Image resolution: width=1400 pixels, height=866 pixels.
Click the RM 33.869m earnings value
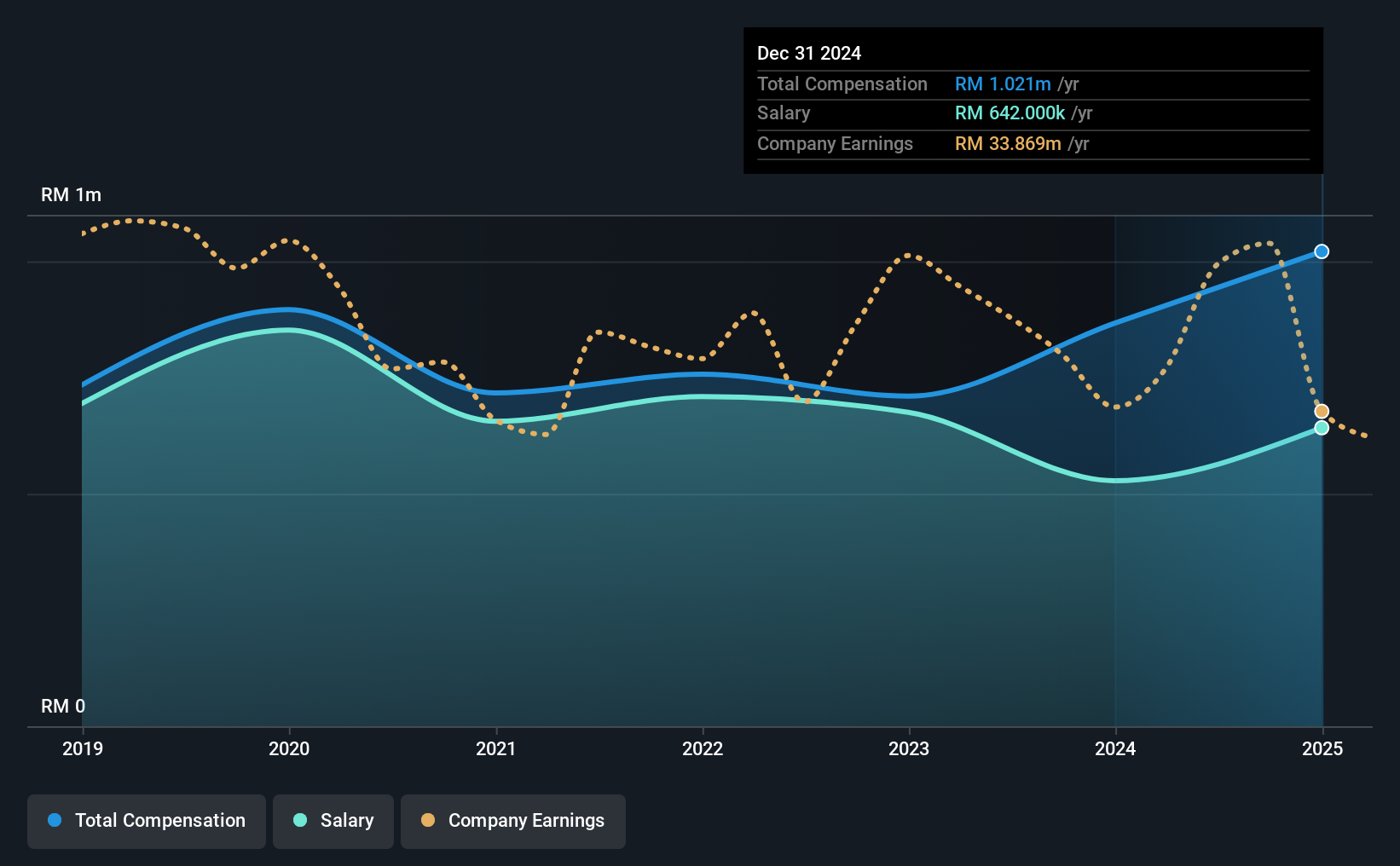click(x=1008, y=143)
